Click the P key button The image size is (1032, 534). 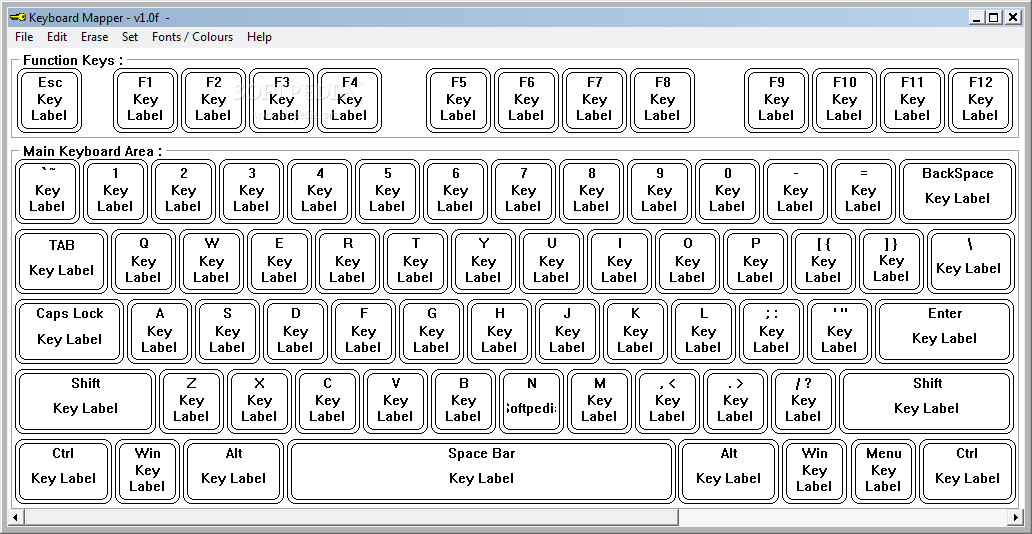pos(756,261)
